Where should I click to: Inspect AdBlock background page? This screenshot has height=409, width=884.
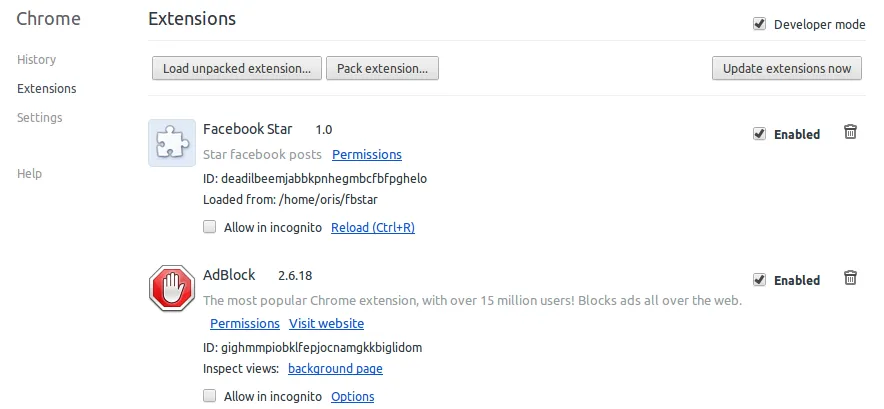tap(335, 369)
